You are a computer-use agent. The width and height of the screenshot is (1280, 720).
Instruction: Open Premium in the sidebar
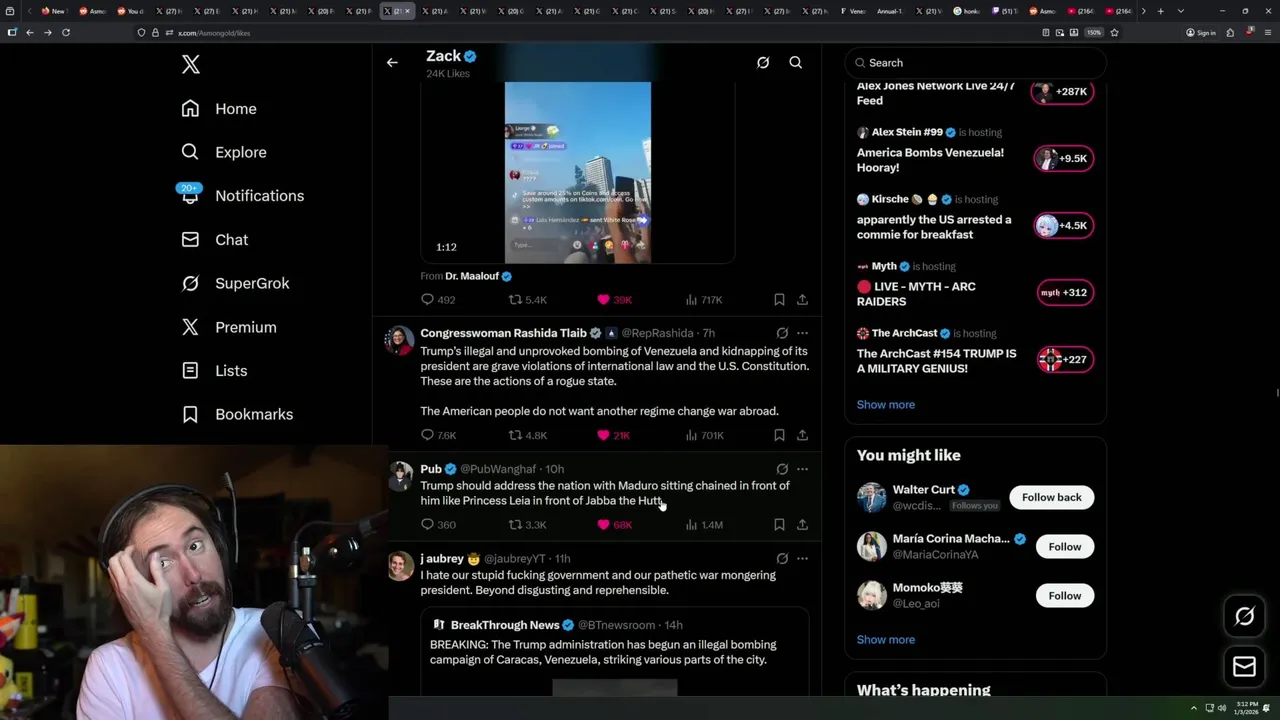pyautogui.click(x=229, y=327)
